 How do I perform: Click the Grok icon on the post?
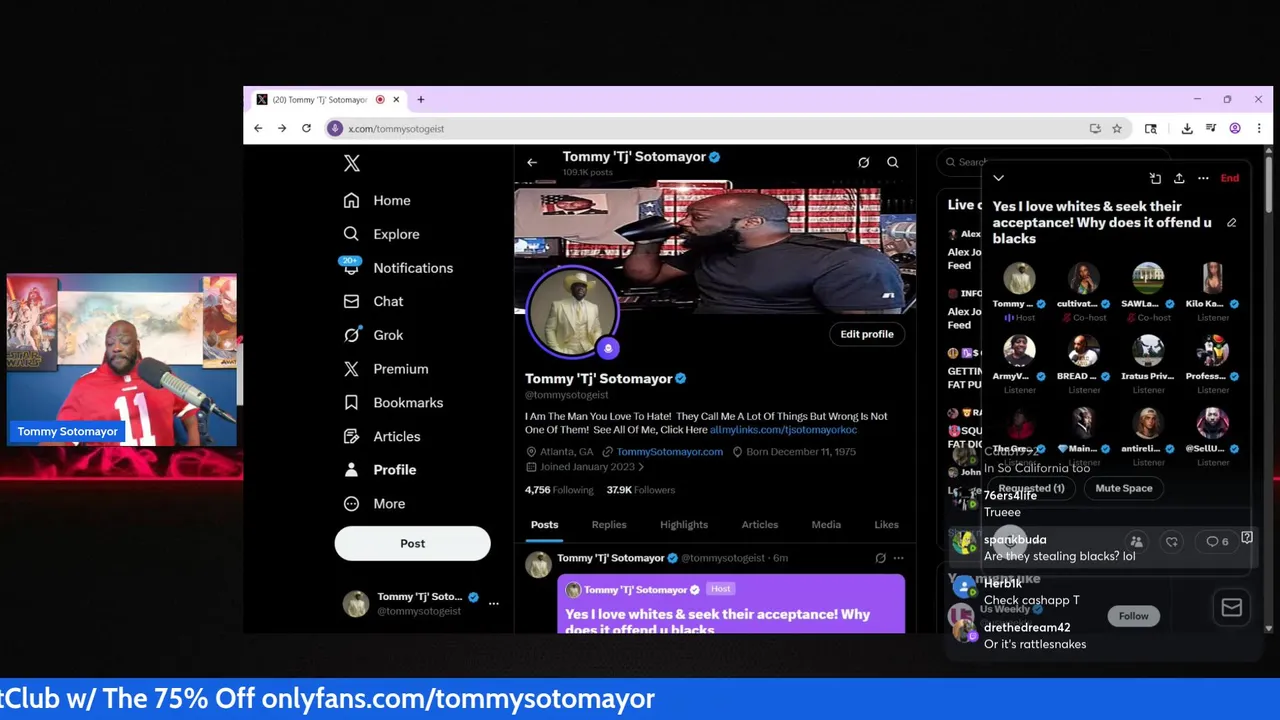pyautogui.click(x=880, y=558)
